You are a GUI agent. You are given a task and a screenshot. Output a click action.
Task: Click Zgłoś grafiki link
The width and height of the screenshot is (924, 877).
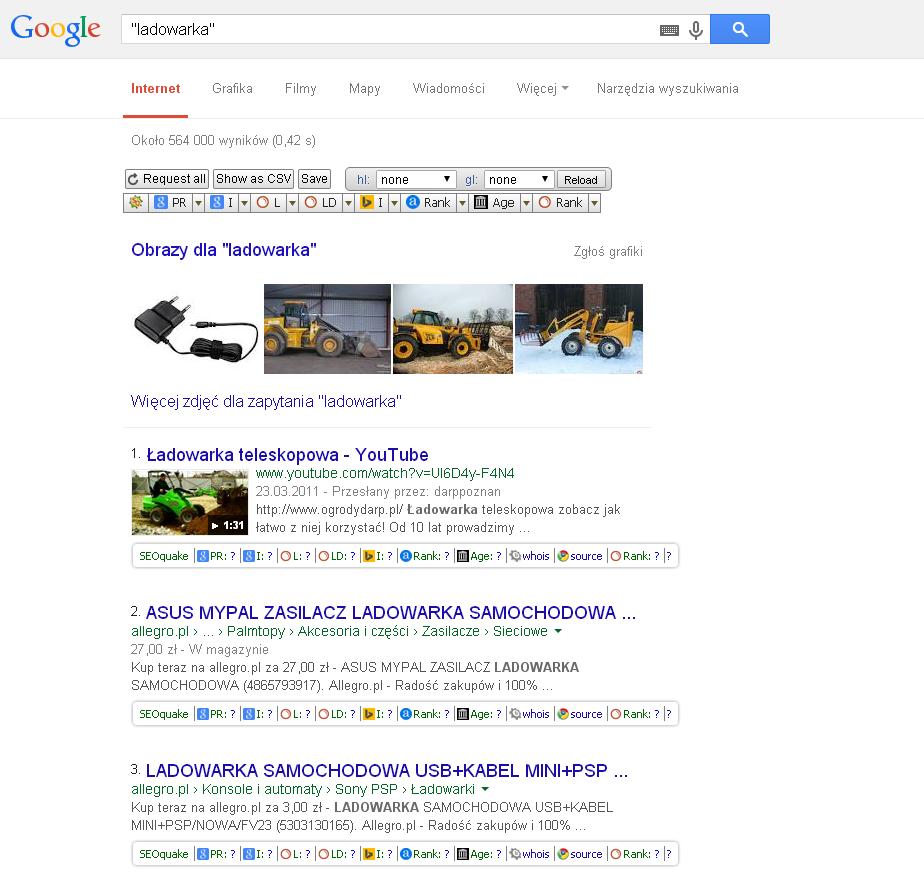[x=608, y=252]
